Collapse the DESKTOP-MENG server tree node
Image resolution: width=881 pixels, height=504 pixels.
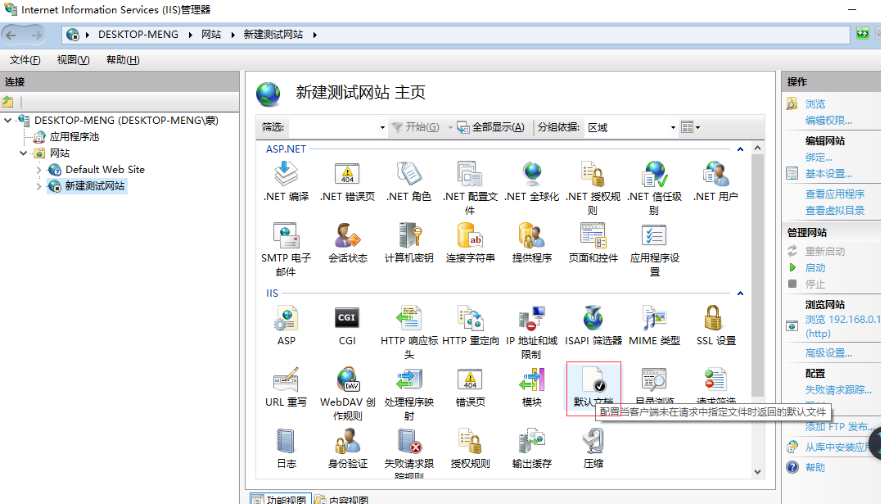[x=8, y=120]
